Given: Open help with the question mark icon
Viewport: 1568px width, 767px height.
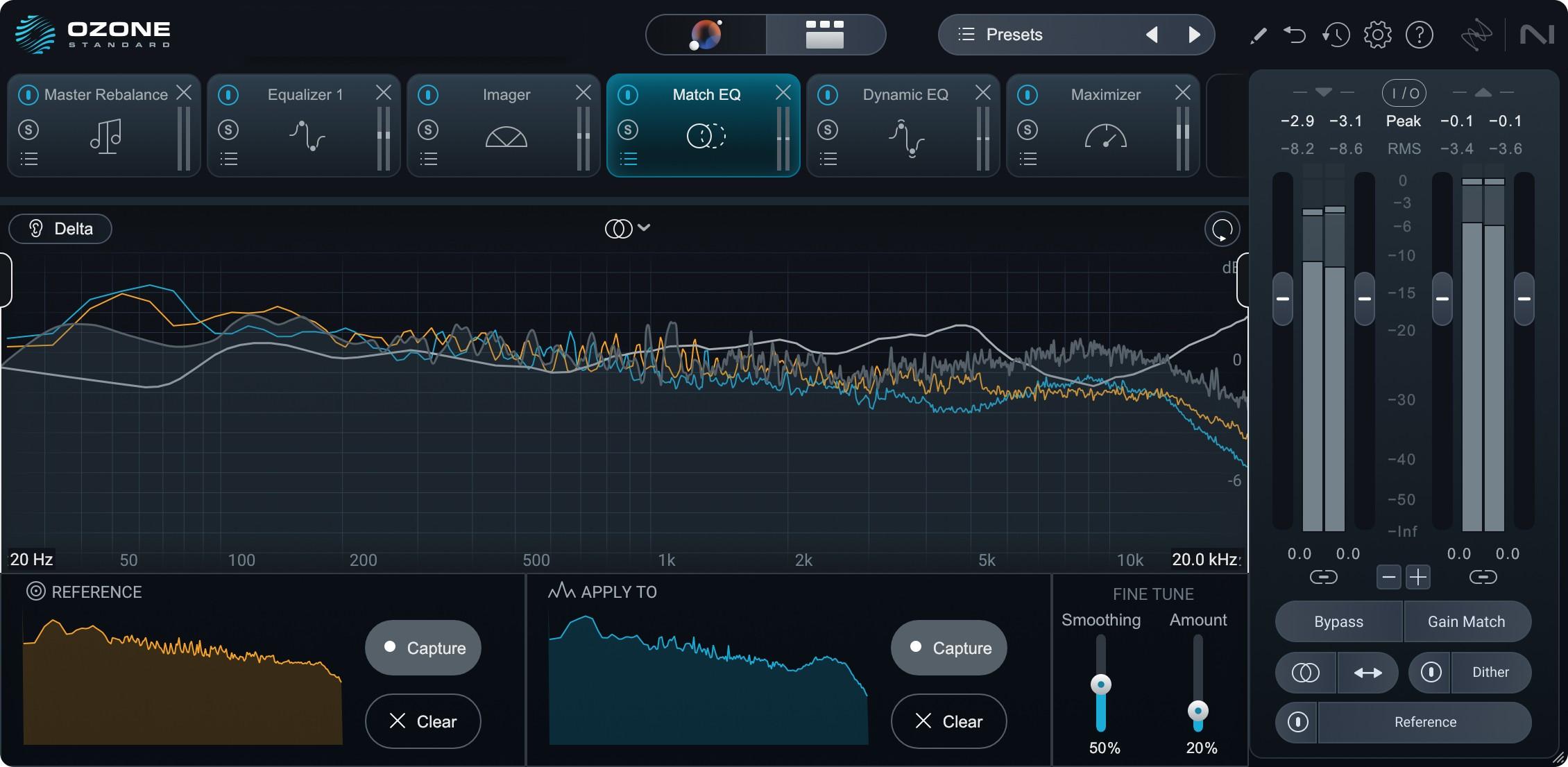Looking at the screenshot, I should pyautogui.click(x=1420, y=34).
